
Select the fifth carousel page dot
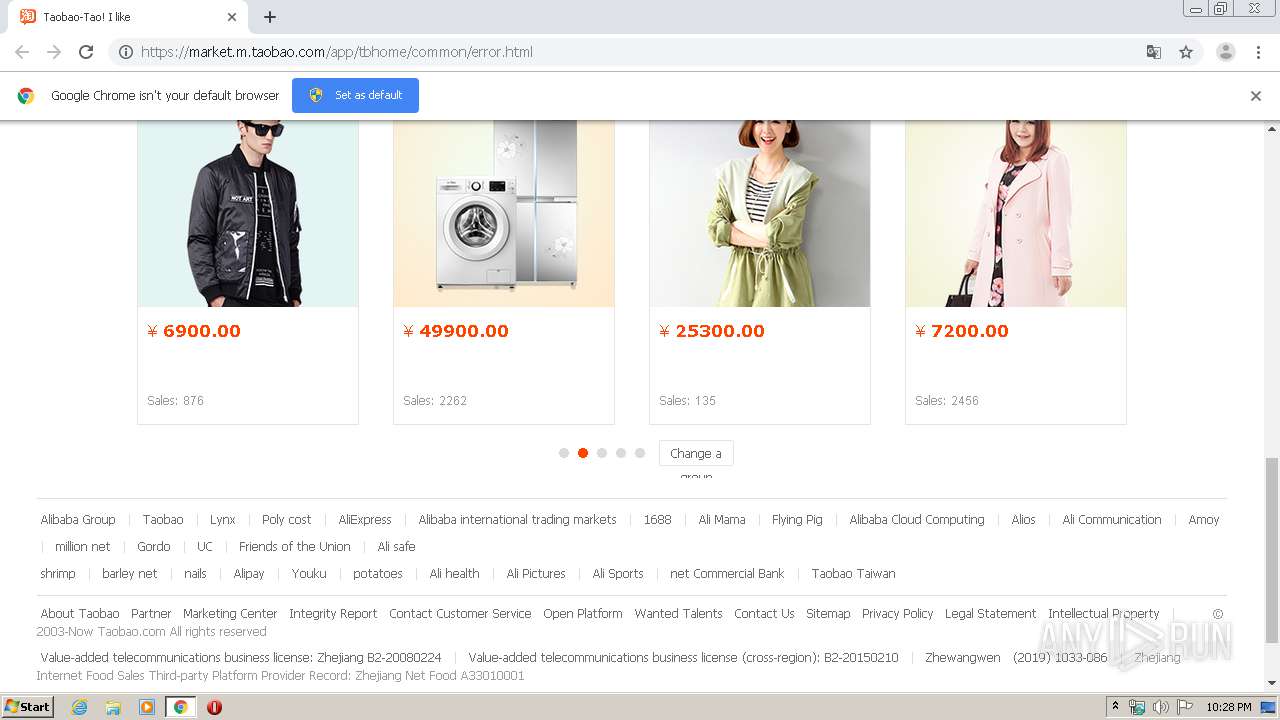click(x=640, y=453)
